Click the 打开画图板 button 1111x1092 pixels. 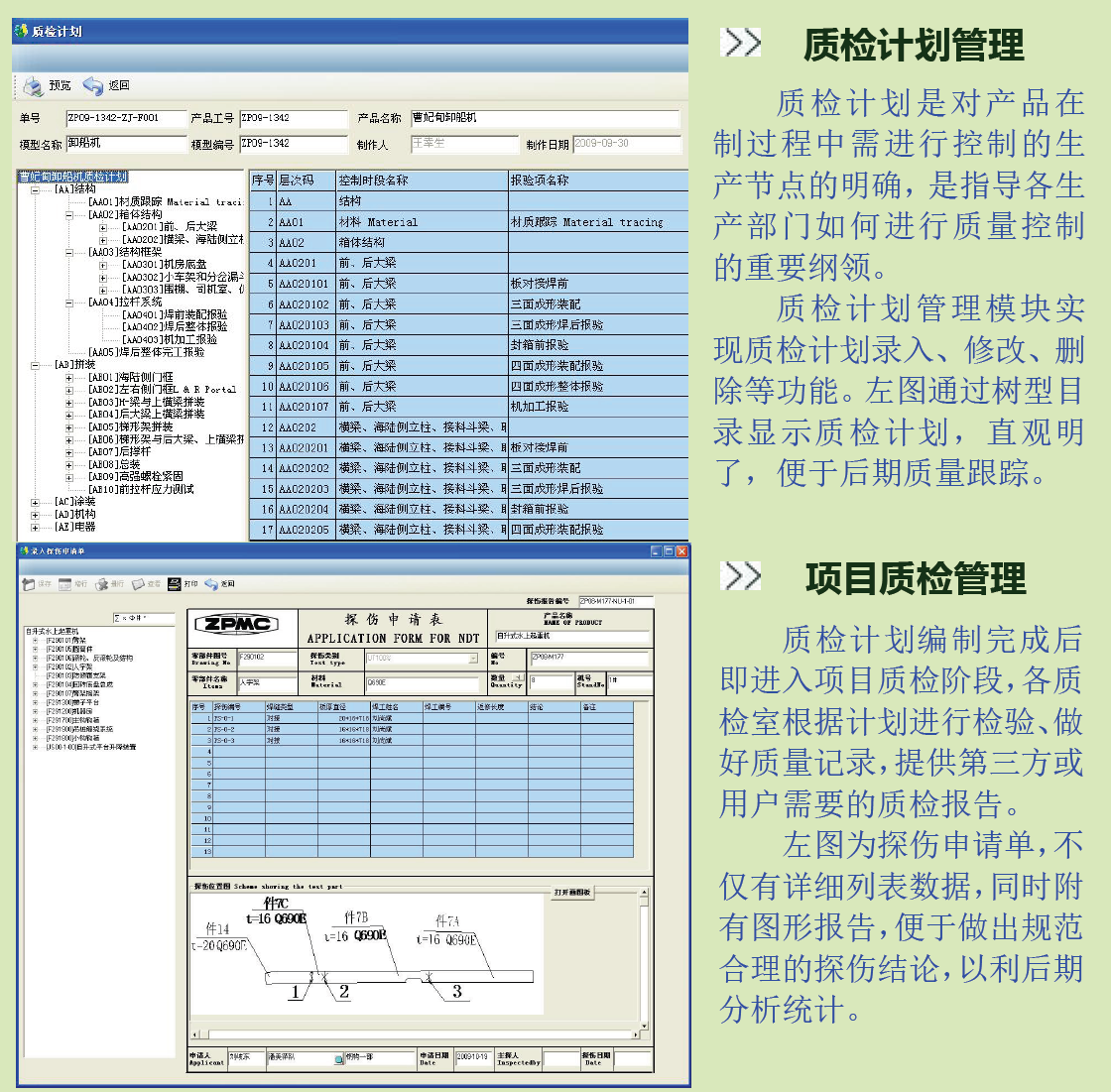tap(572, 893)
